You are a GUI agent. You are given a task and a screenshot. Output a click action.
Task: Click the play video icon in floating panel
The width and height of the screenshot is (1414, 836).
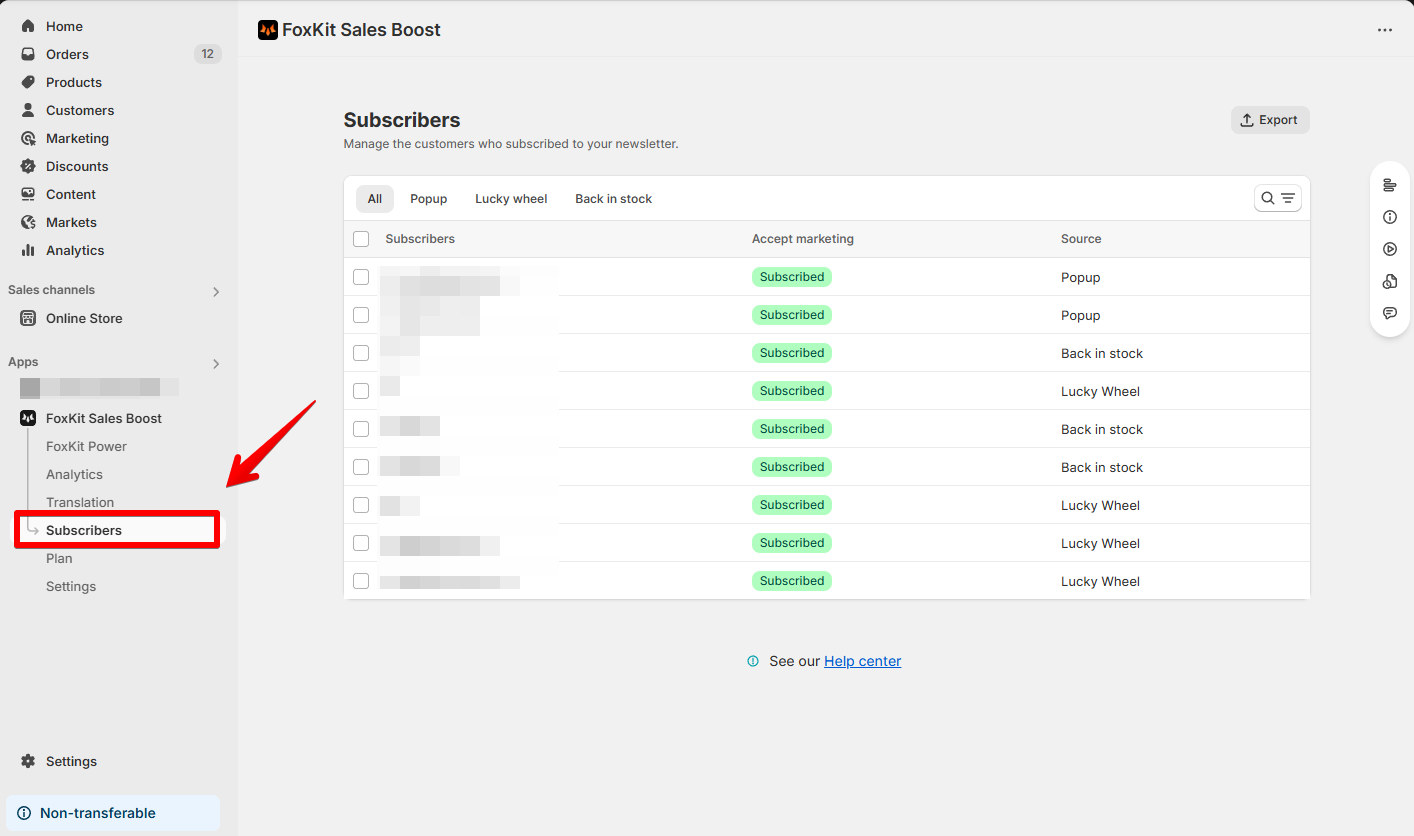click(1389, 249)
